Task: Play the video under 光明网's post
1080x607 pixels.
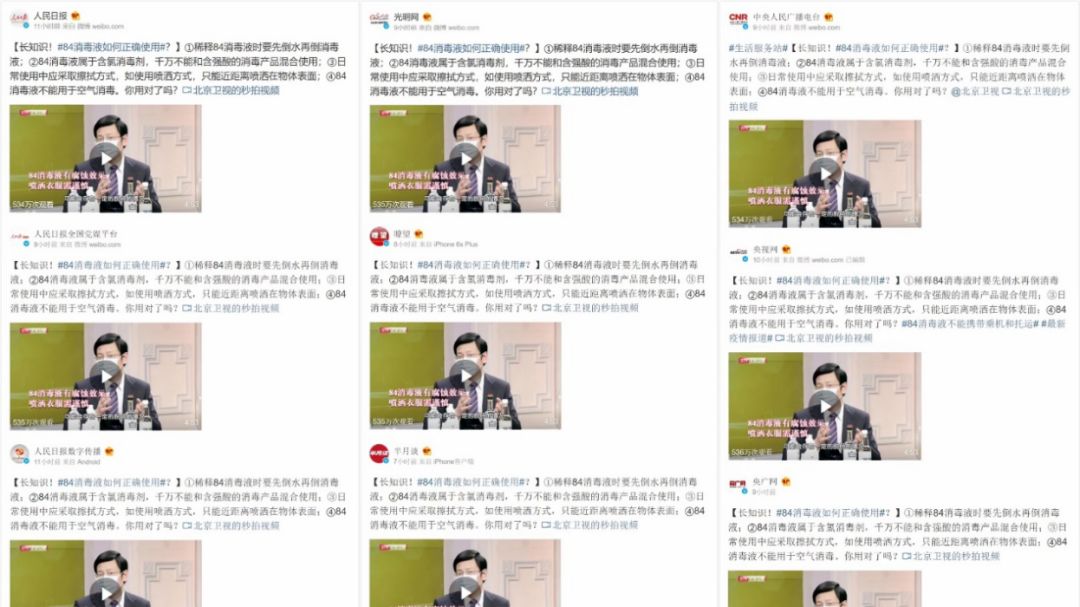Action: point(465,158)
